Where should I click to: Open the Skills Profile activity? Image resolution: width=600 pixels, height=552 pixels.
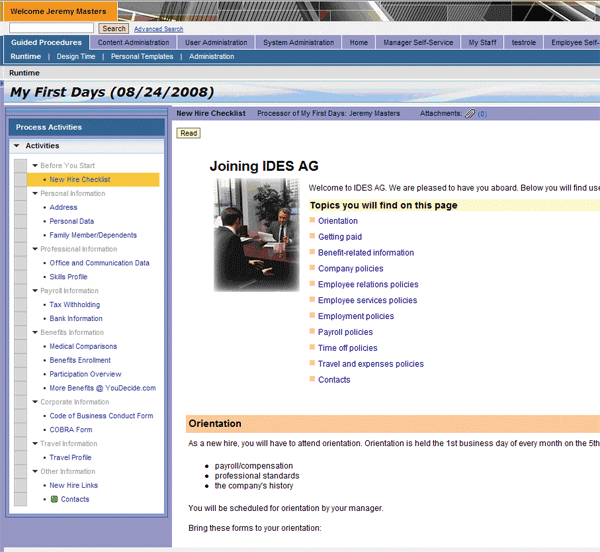pyautogui.click(x=68, y=277)
